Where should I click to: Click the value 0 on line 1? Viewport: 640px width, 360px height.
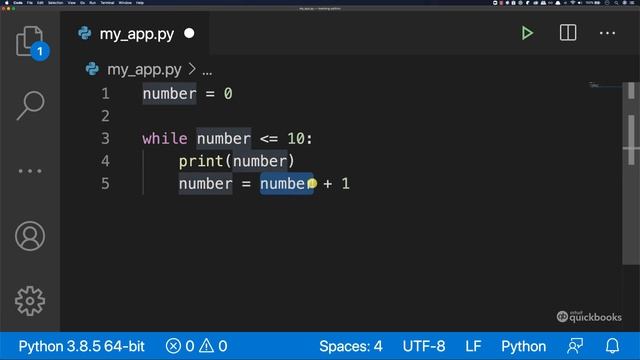[x=228, y=93]
